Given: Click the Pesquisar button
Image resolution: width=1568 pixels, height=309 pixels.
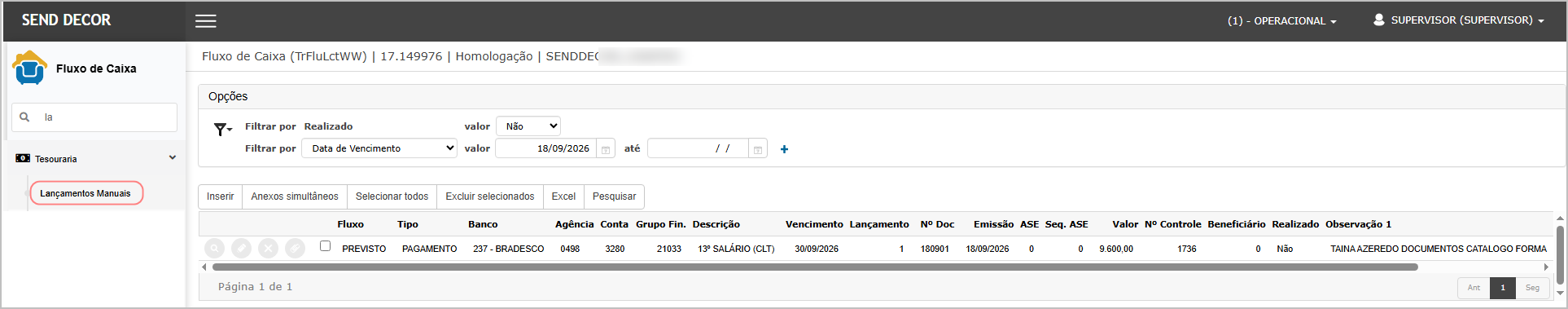Looking at the screenshot, I should click(x=614, y=196).
